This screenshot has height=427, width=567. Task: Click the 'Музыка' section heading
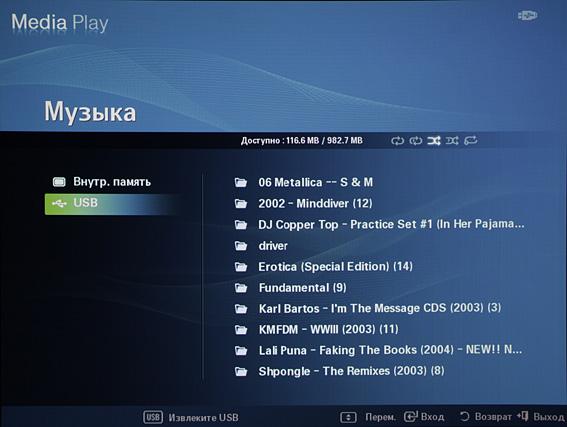[90, 112]
